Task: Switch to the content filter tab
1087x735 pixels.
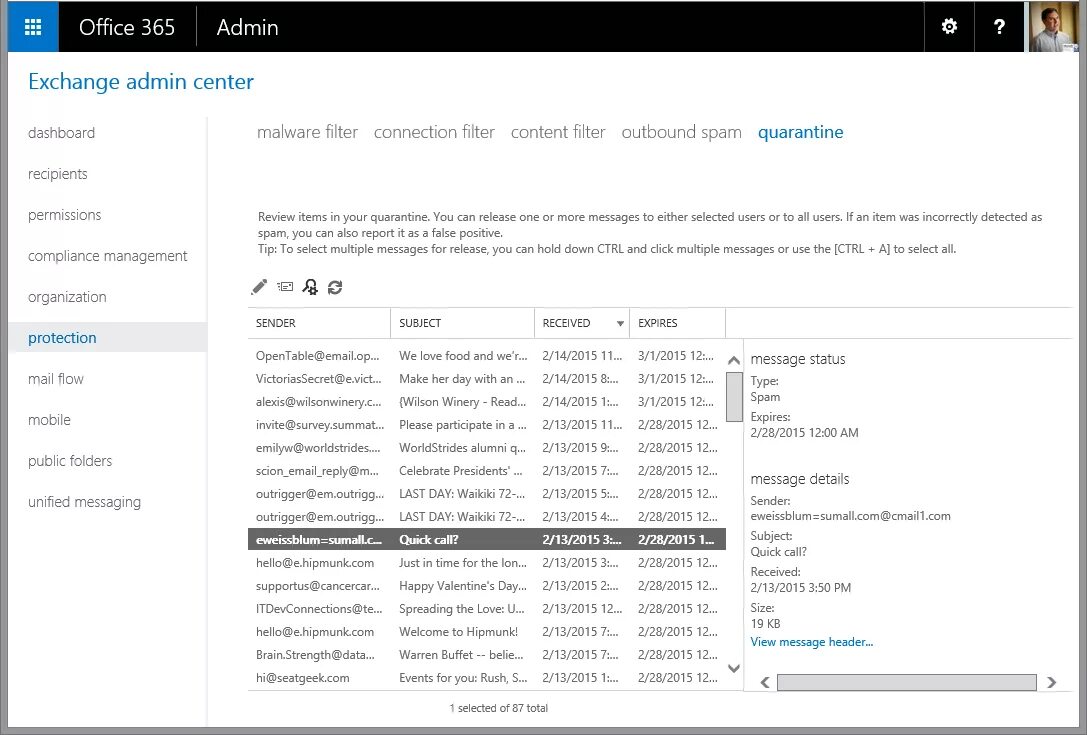Action: point(558,132)
